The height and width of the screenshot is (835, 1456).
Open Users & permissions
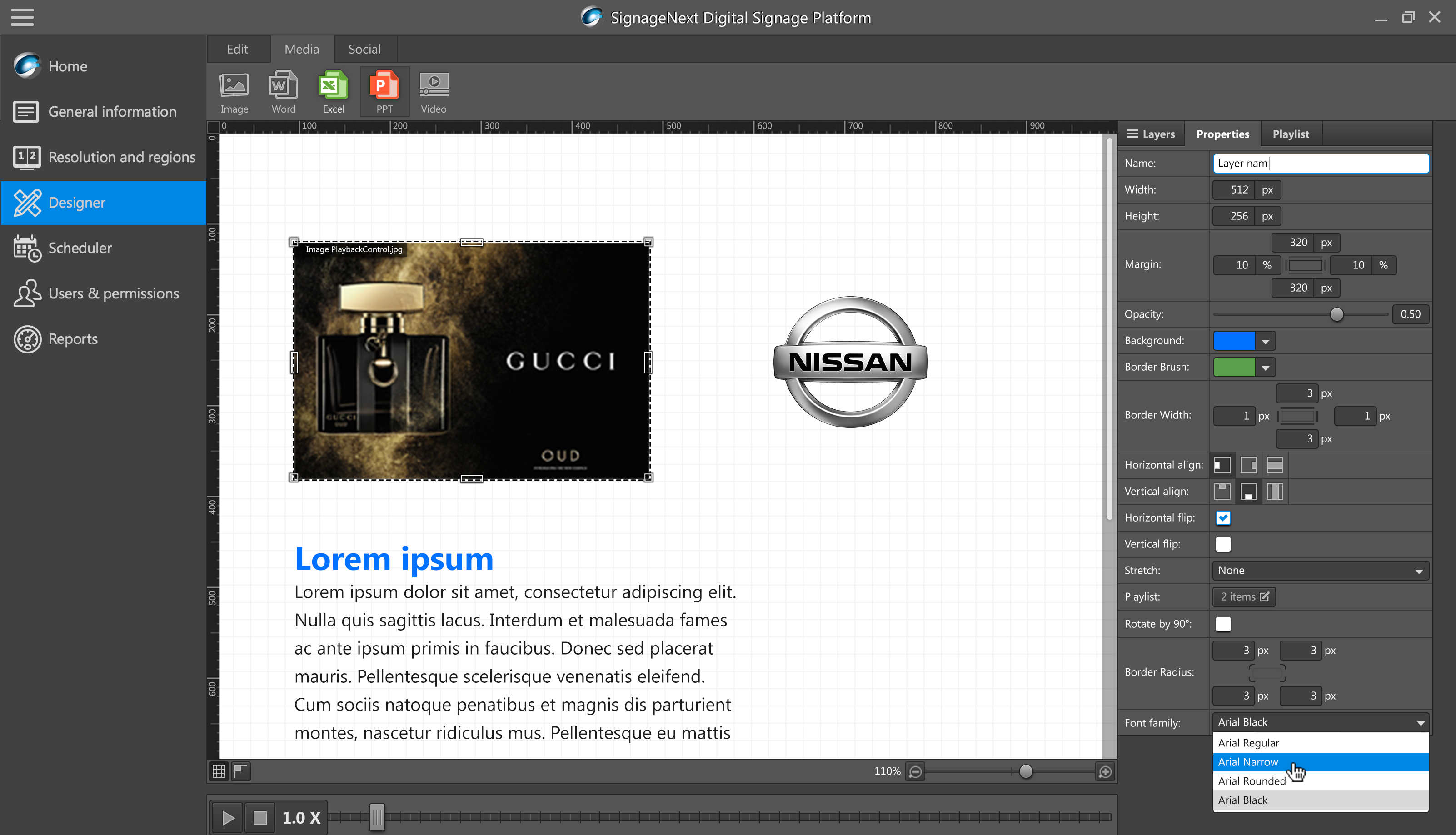point(103,293)
